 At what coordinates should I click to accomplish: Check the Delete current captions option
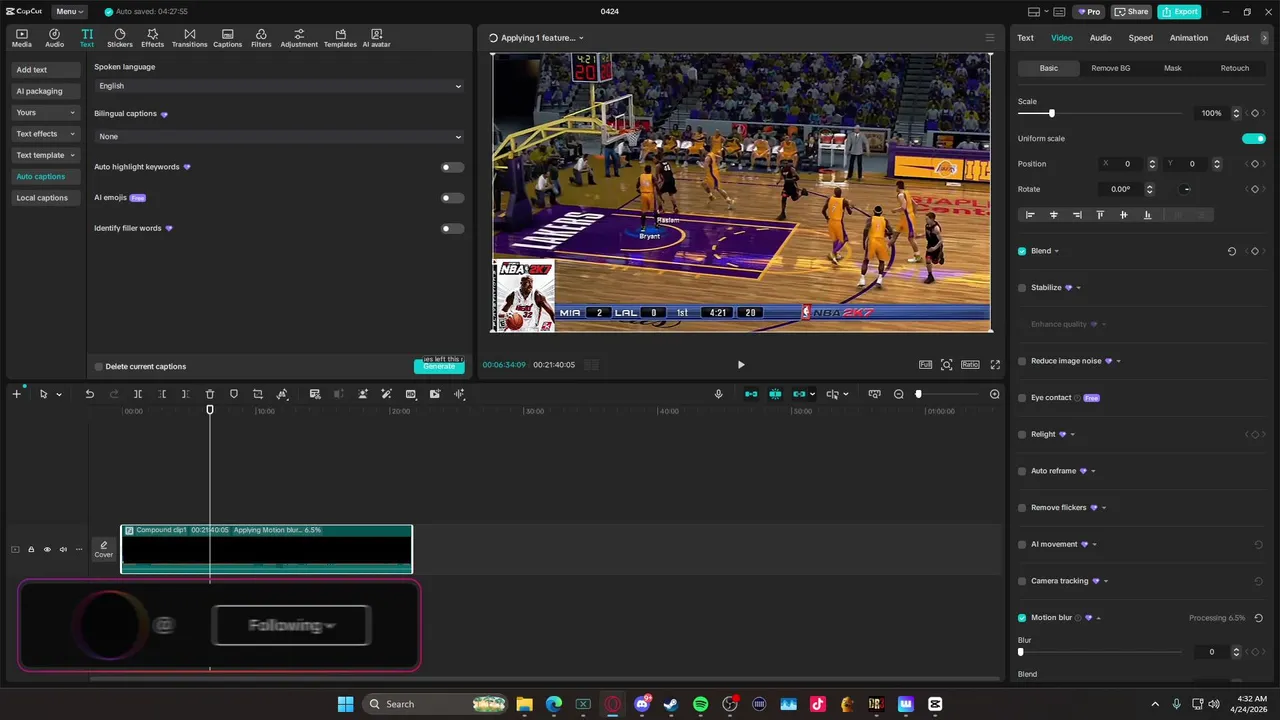tap(99, 367)
